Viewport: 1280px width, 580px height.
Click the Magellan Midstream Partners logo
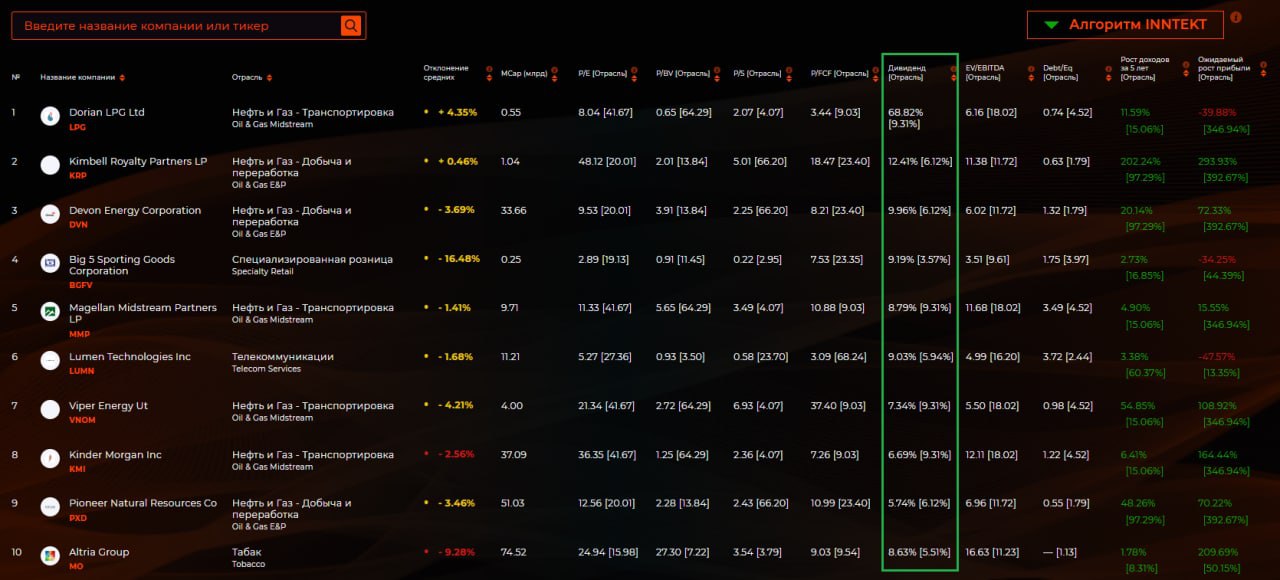click(x=50, y=312)
